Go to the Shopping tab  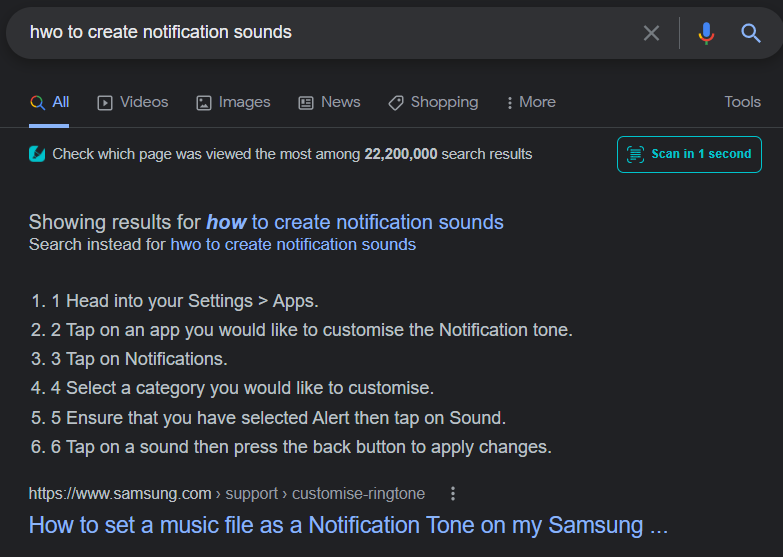click(433, 102)
